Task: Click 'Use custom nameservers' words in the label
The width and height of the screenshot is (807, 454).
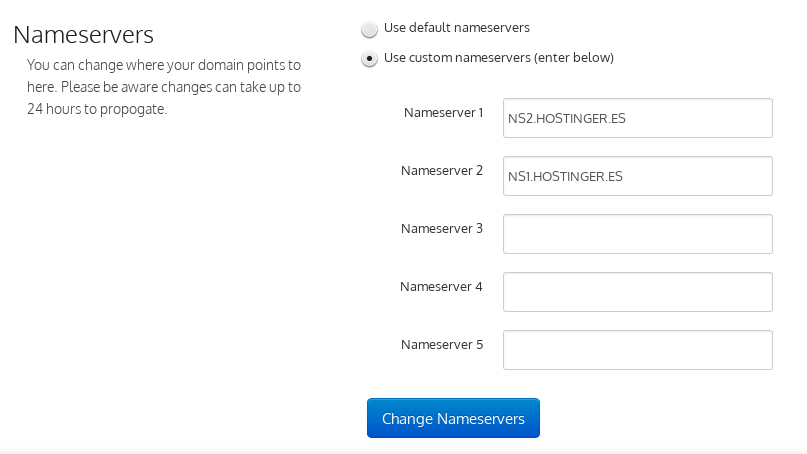Action: 457,57
